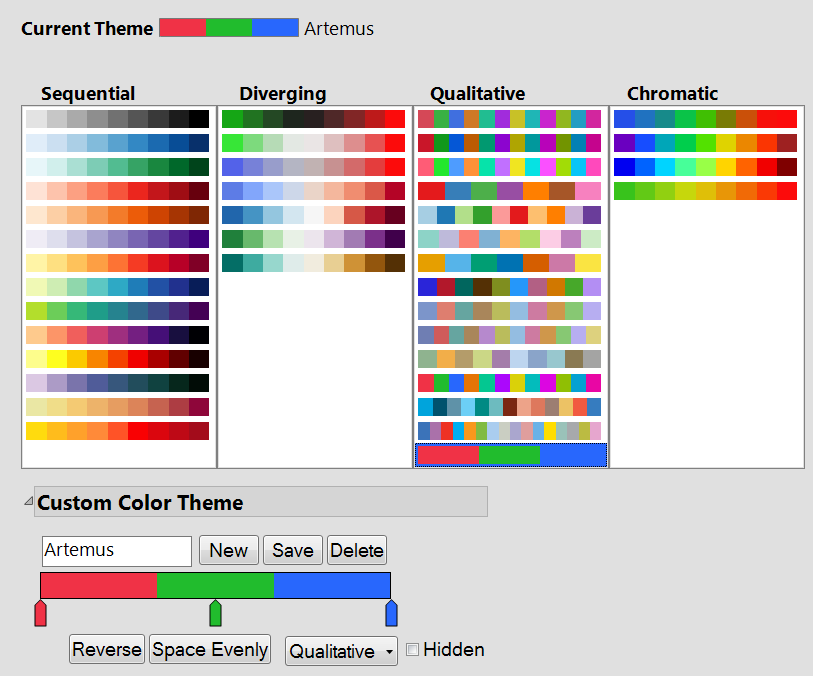Open the Qualitative theme type dropdown
The image size is (813, 676).
pyautogui.click(x=341, y=651)
